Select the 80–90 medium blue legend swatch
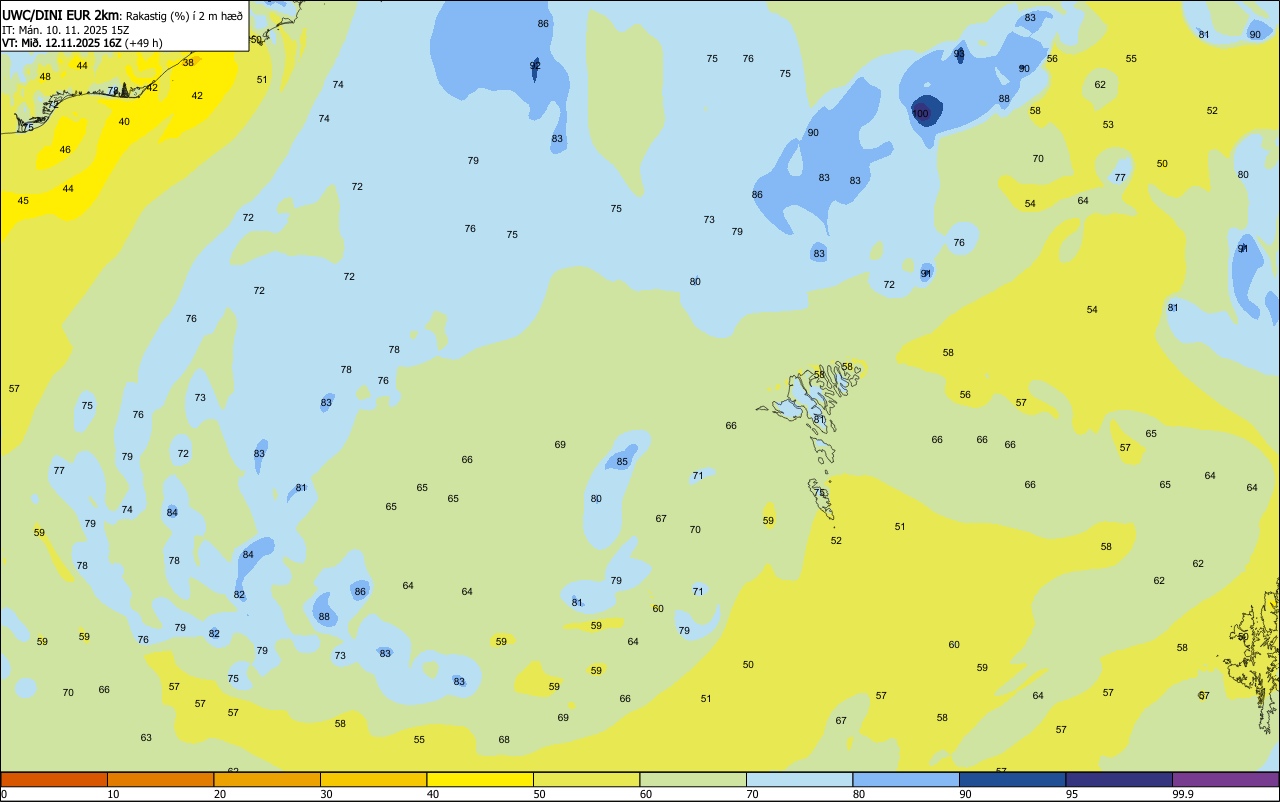This screenshot has height=802, width=1280. pos(906,779)
